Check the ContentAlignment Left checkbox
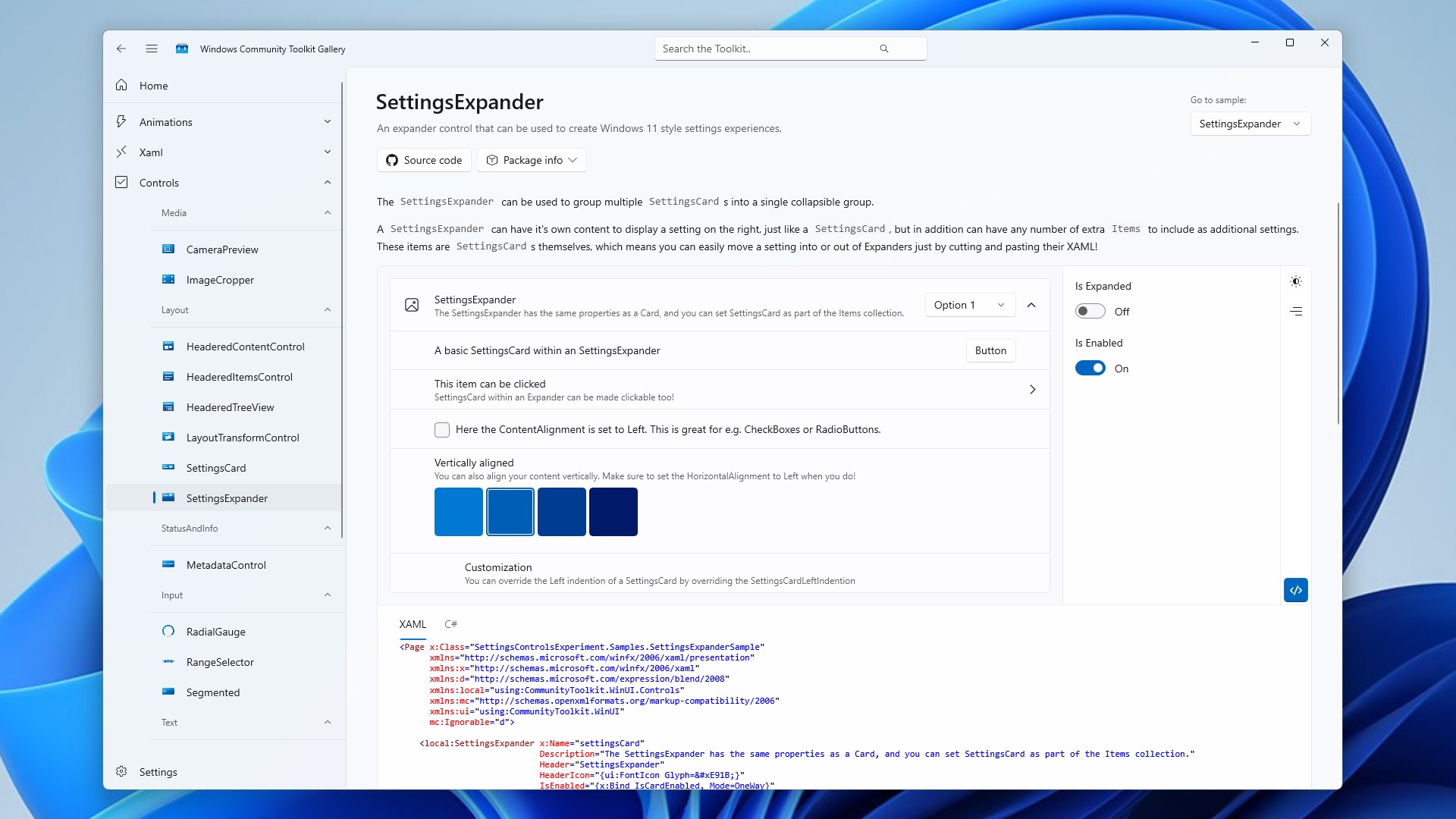This screenshot has width=1456, height=819. pyautogui.click(x=442, y=430)
